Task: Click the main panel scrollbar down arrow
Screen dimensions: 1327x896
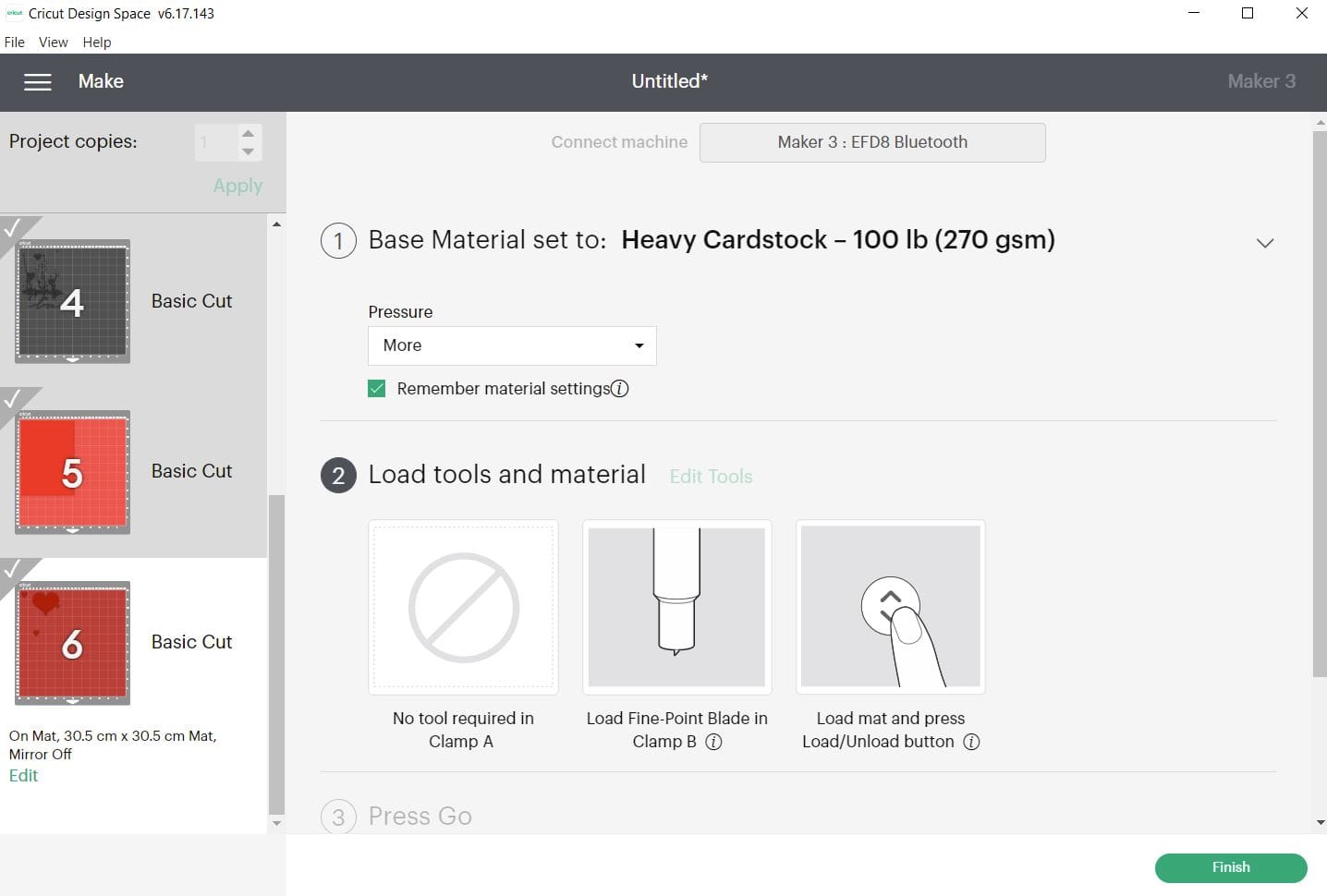Action: pos(1320,822)
